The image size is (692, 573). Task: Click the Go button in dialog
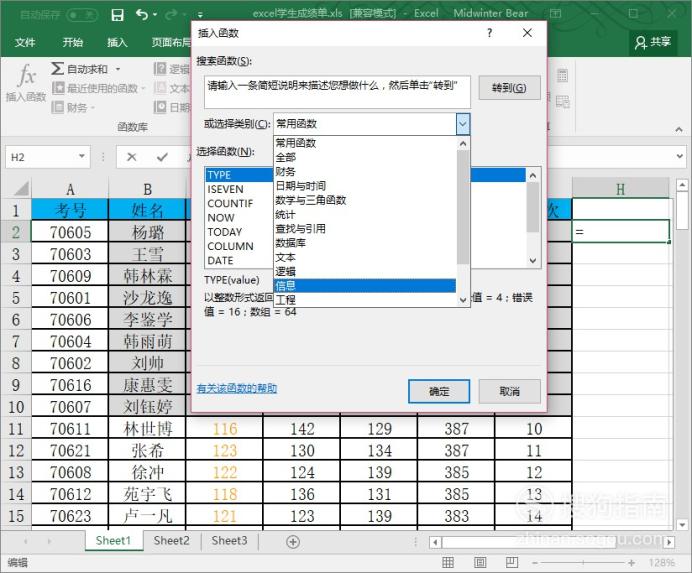point(509,88)
